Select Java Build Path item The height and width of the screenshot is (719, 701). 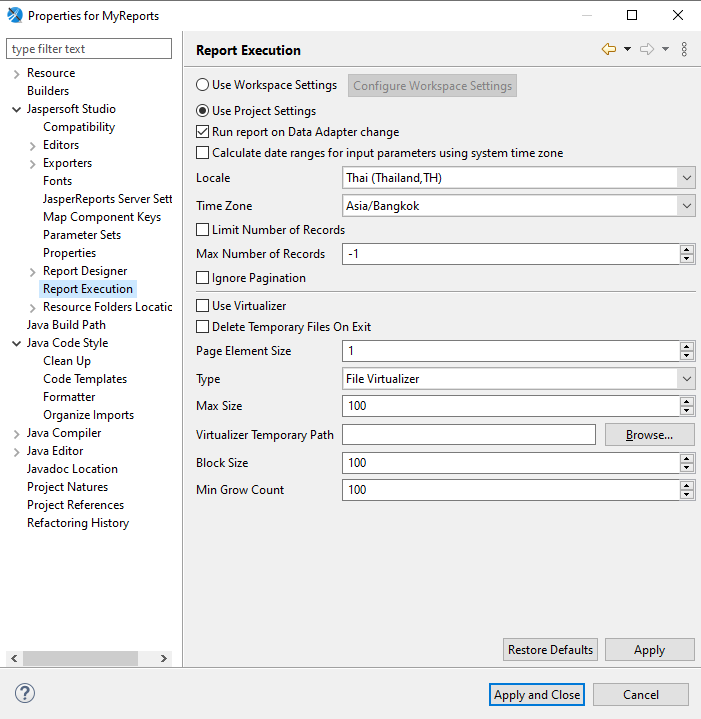click(x=66, y=325)
